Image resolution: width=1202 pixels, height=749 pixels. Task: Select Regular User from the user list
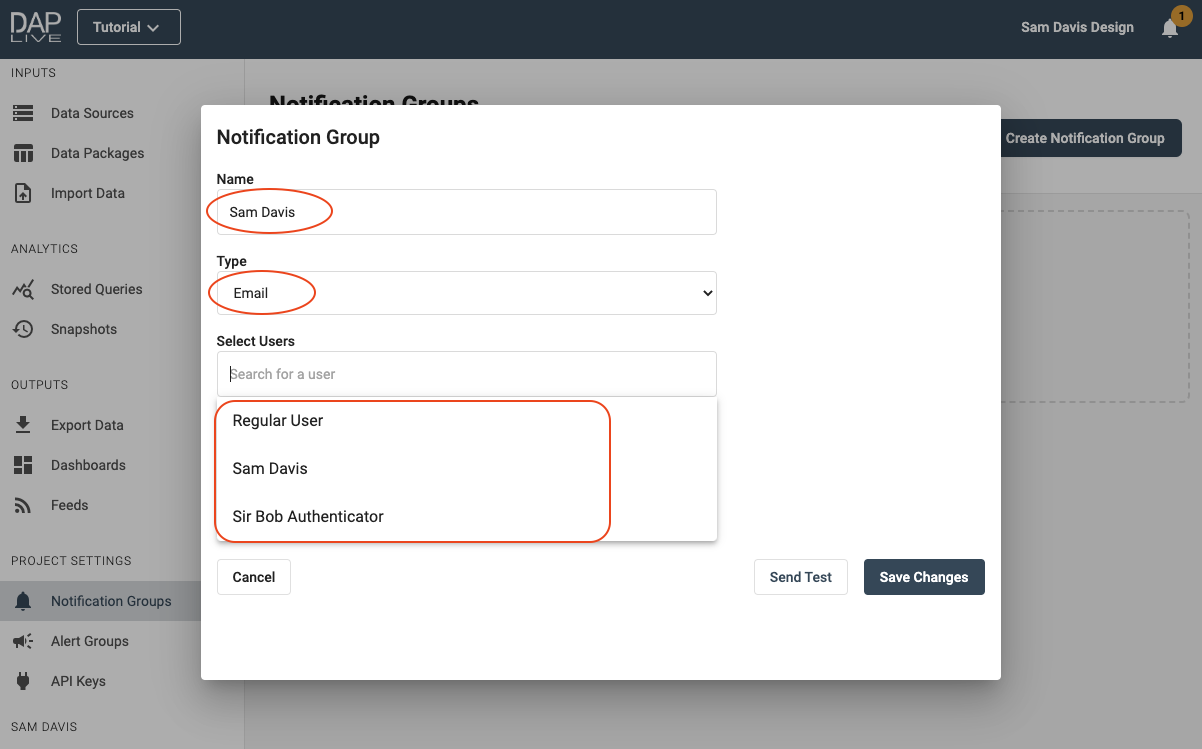278,421
